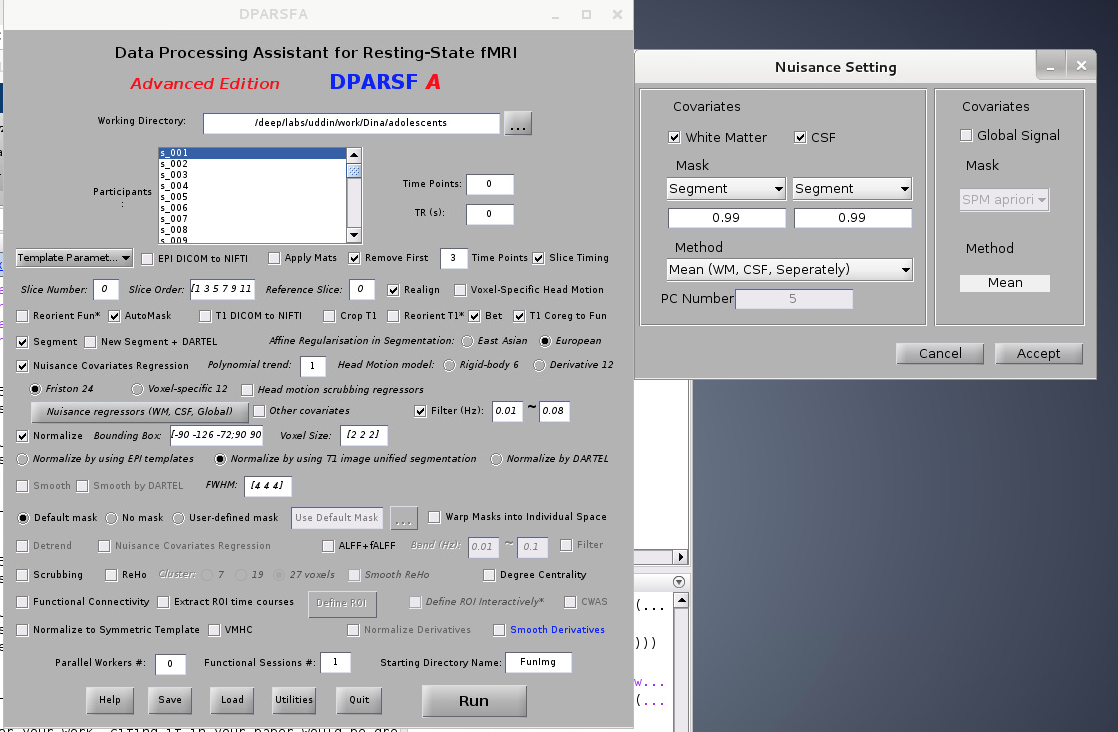
Task: Open CSF mask Segment dropdown
Action: 852,189
